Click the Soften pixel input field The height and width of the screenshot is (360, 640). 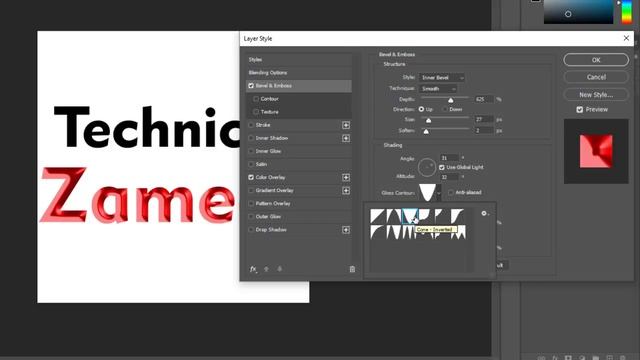(484, 130)
